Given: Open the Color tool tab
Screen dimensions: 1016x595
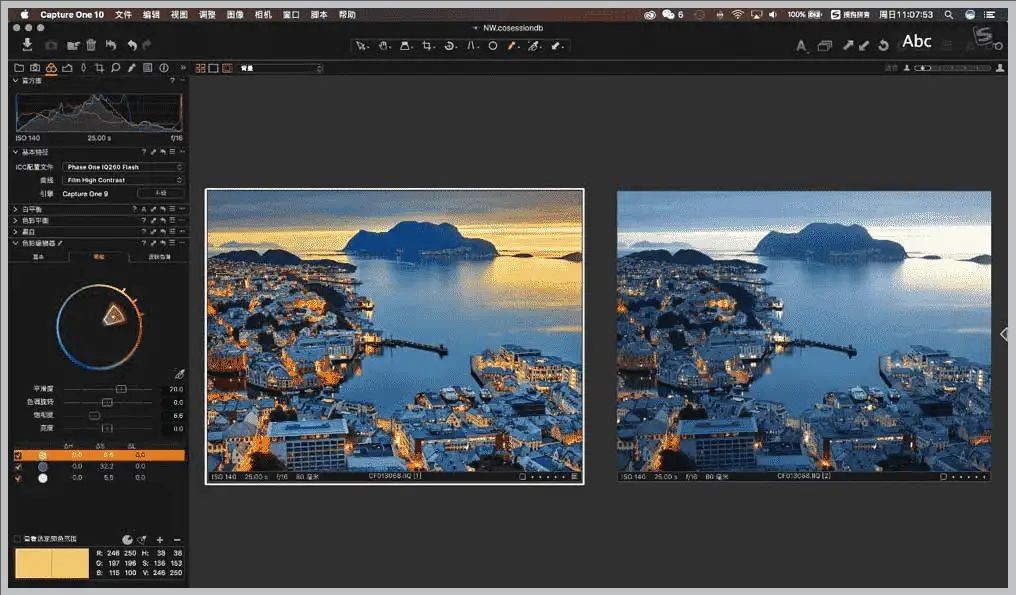Looking at the screenshot, I should click(x=51, y=68).
